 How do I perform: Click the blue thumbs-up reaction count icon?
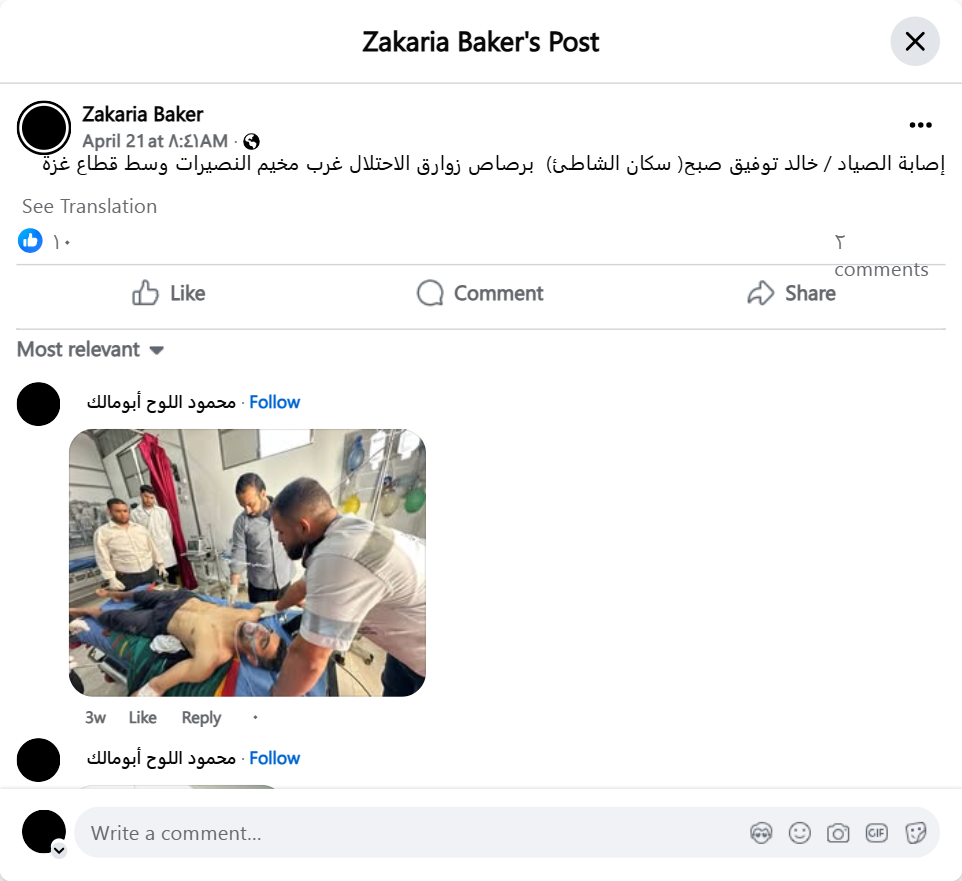(30, 240)
